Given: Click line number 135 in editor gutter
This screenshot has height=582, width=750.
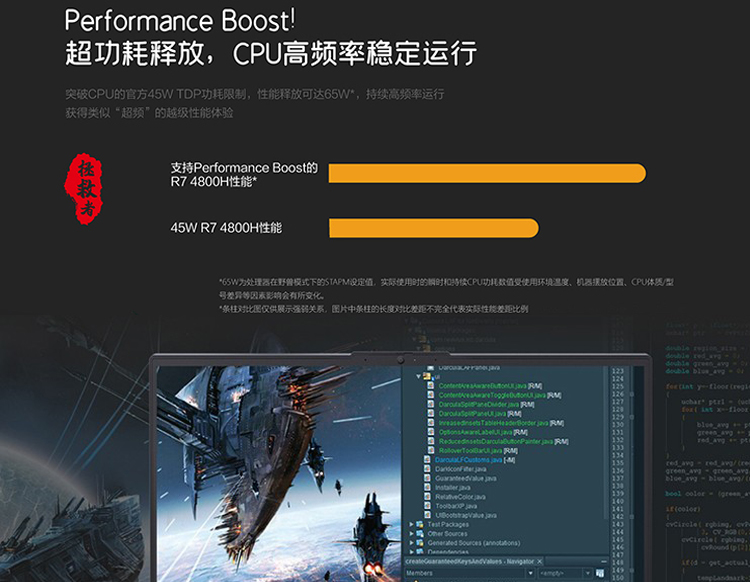Looking at the screenshot, I should [618, 463].
